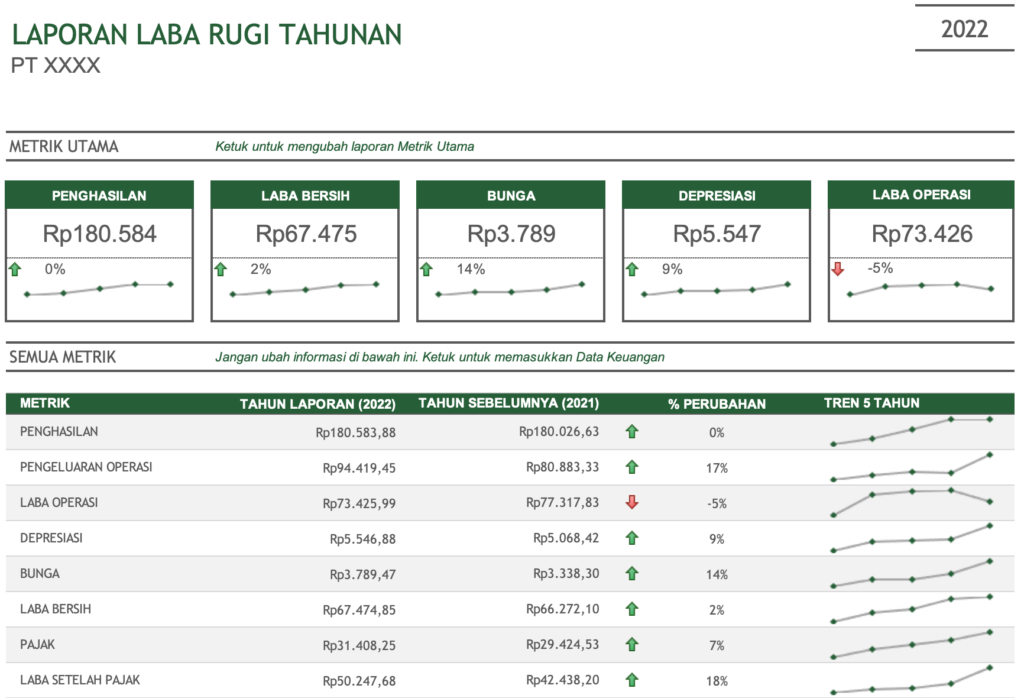
Task: Click the trend chart on the LABA OPERASI card
Action: pos(920,293)
